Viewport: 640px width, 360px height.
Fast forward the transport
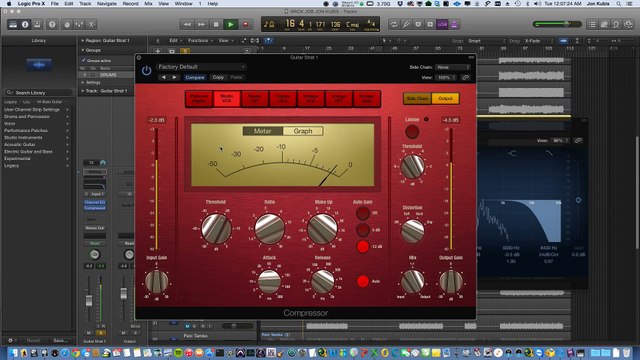(x=201, y=24)
